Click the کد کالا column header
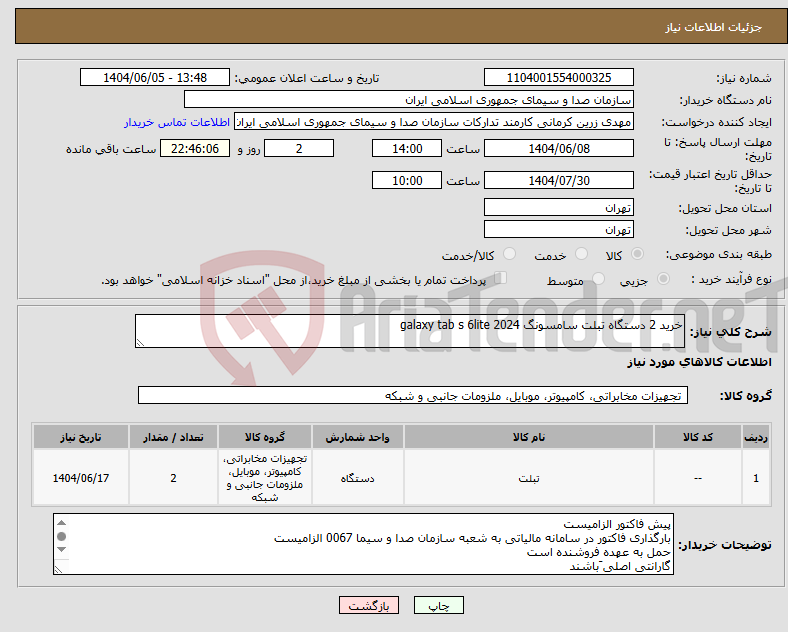The height and width of the screenshot is (632, 788). click(x=698, y=437)
